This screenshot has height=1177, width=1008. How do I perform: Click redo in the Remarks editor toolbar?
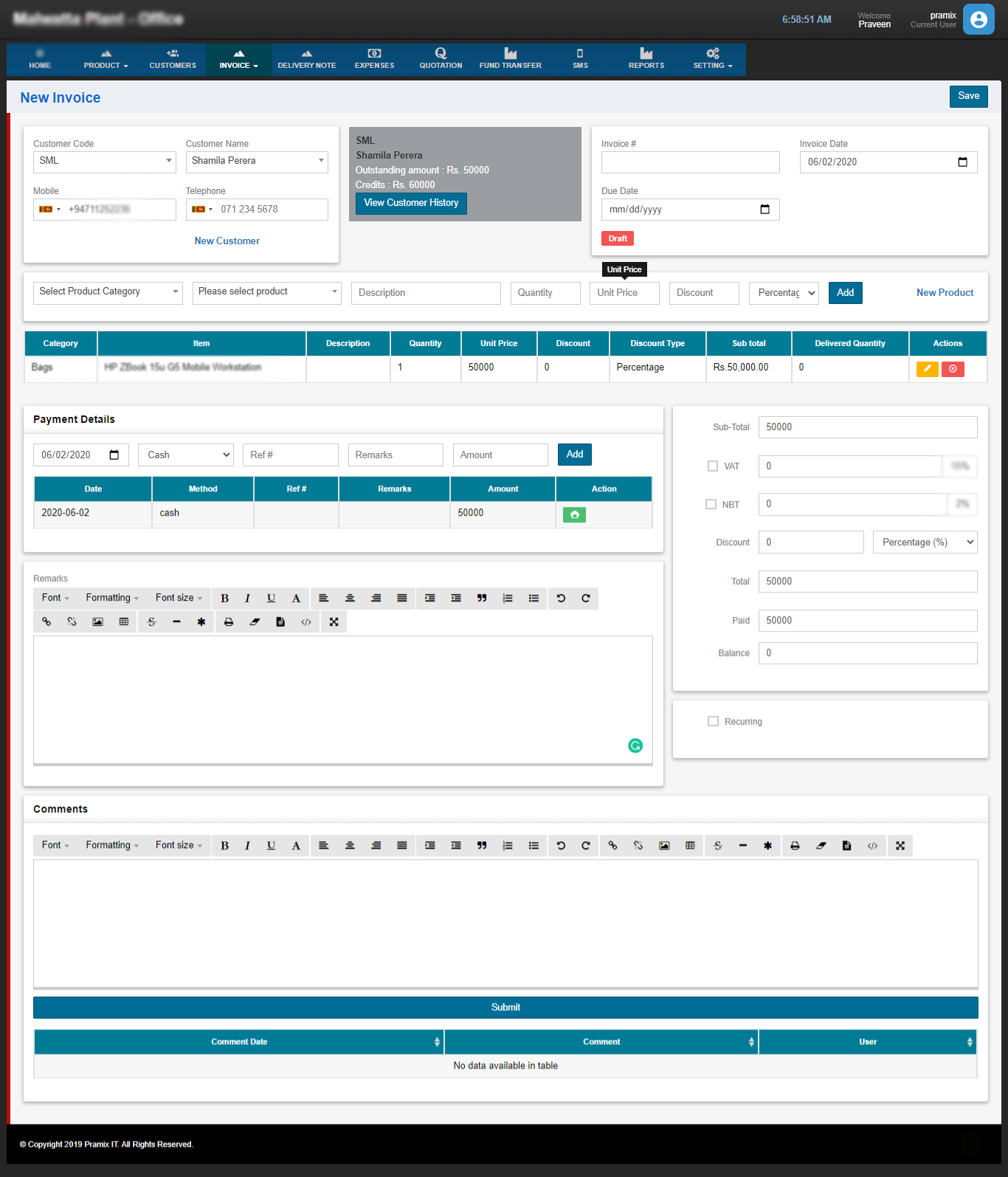point(586,598)
